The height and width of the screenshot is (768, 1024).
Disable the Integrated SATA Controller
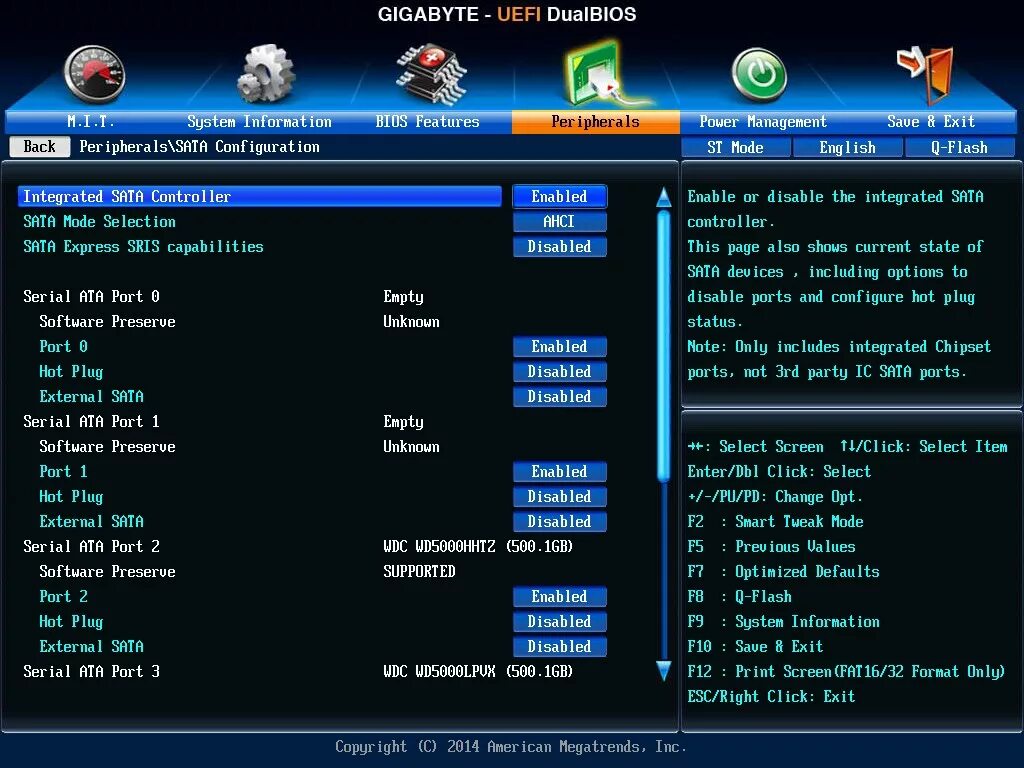(x=559, y=196)
